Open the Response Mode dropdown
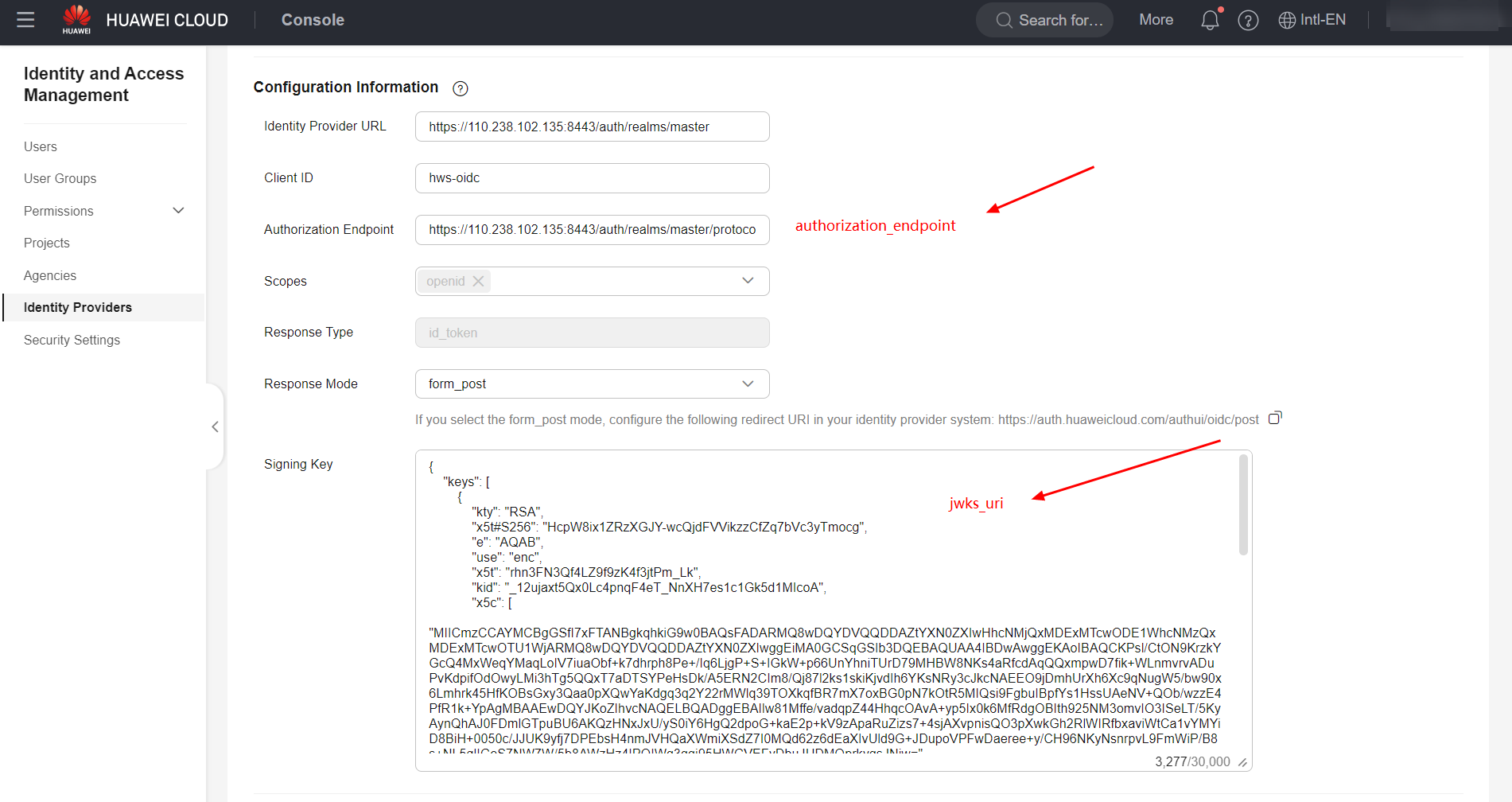This screenshot has width=1512, height=802. (747, 383)
